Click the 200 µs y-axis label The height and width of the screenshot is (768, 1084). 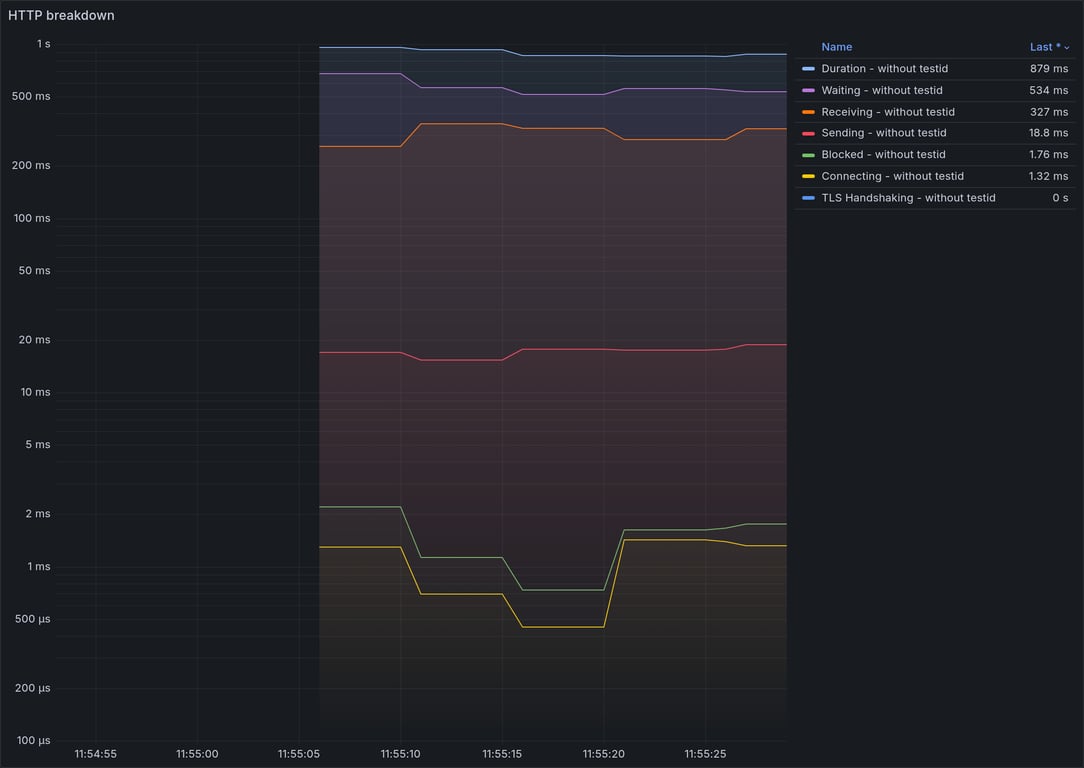pos(32,688)
